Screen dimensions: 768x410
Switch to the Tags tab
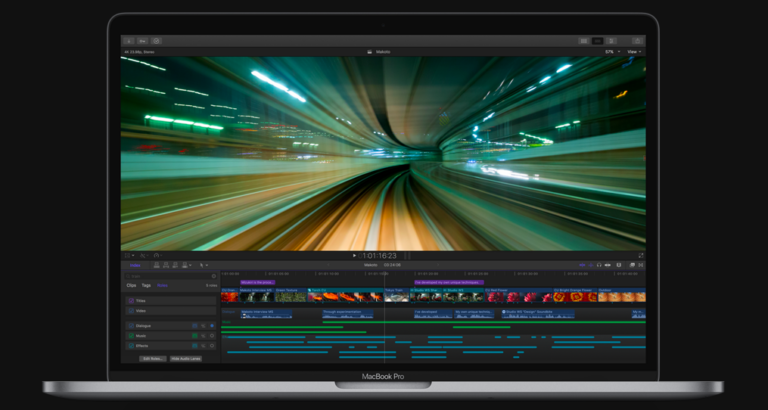tap(146, 285)
